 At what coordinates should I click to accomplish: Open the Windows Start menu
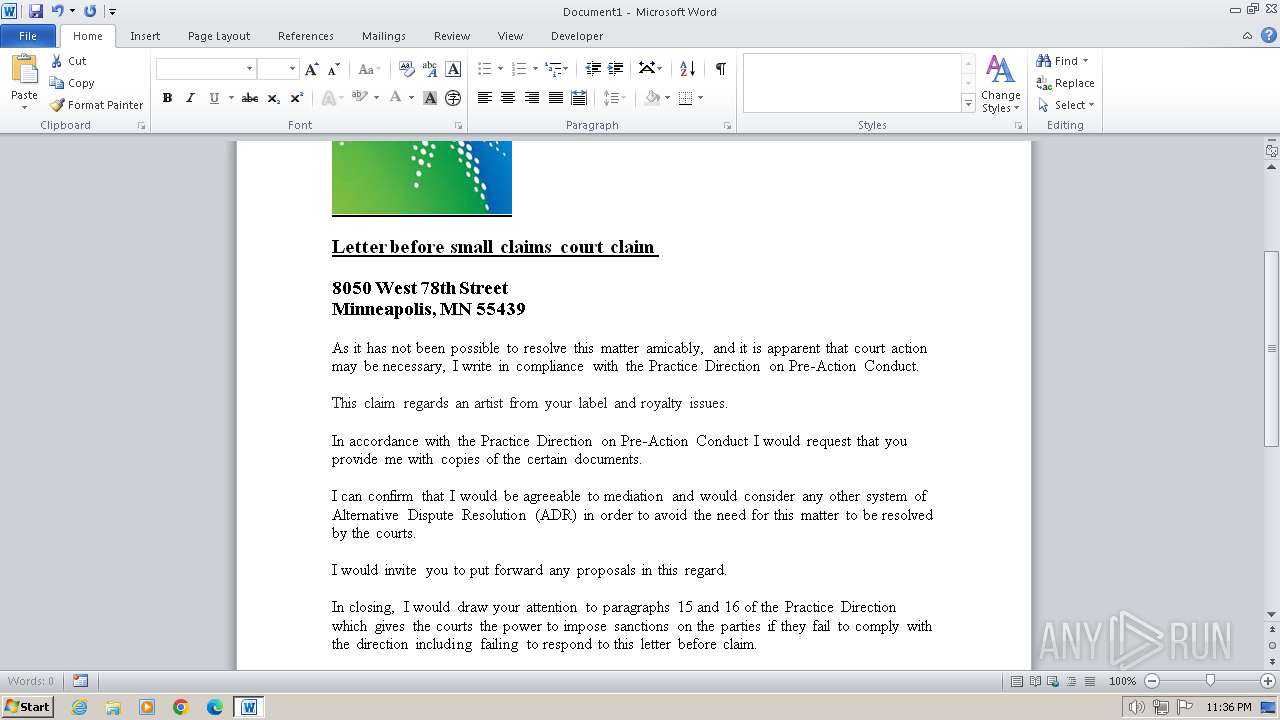pyautogui.click(x=27, y=706)
